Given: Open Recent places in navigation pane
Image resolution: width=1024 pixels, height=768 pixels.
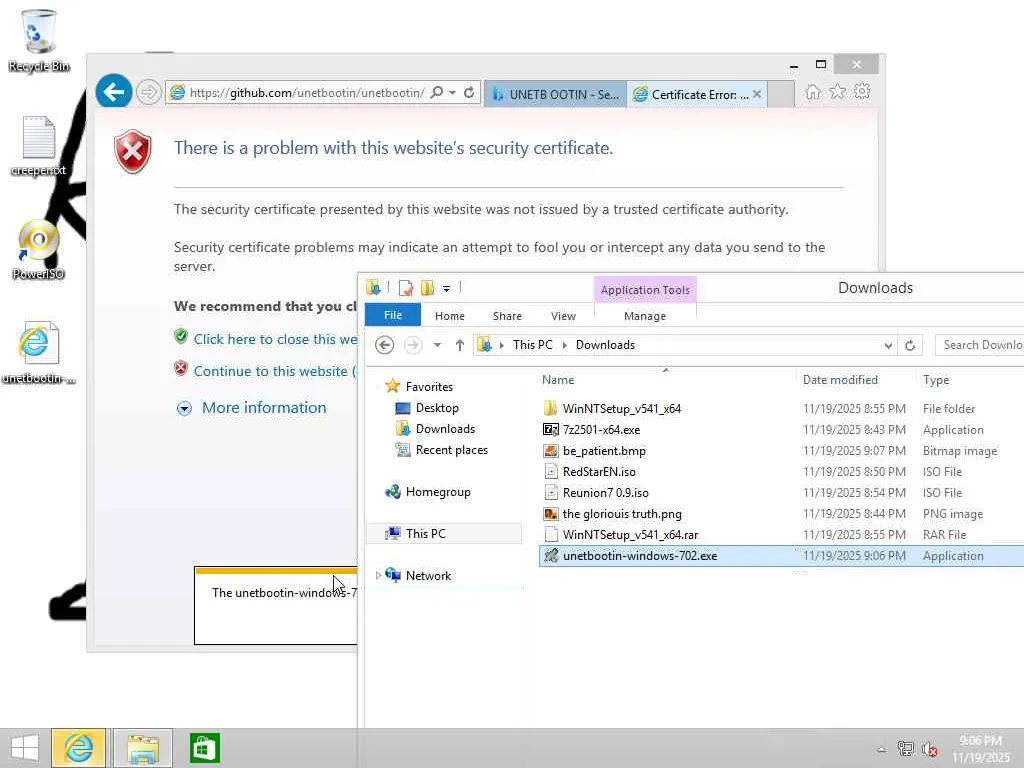Looking at the screenshot, I should (451, 450).
